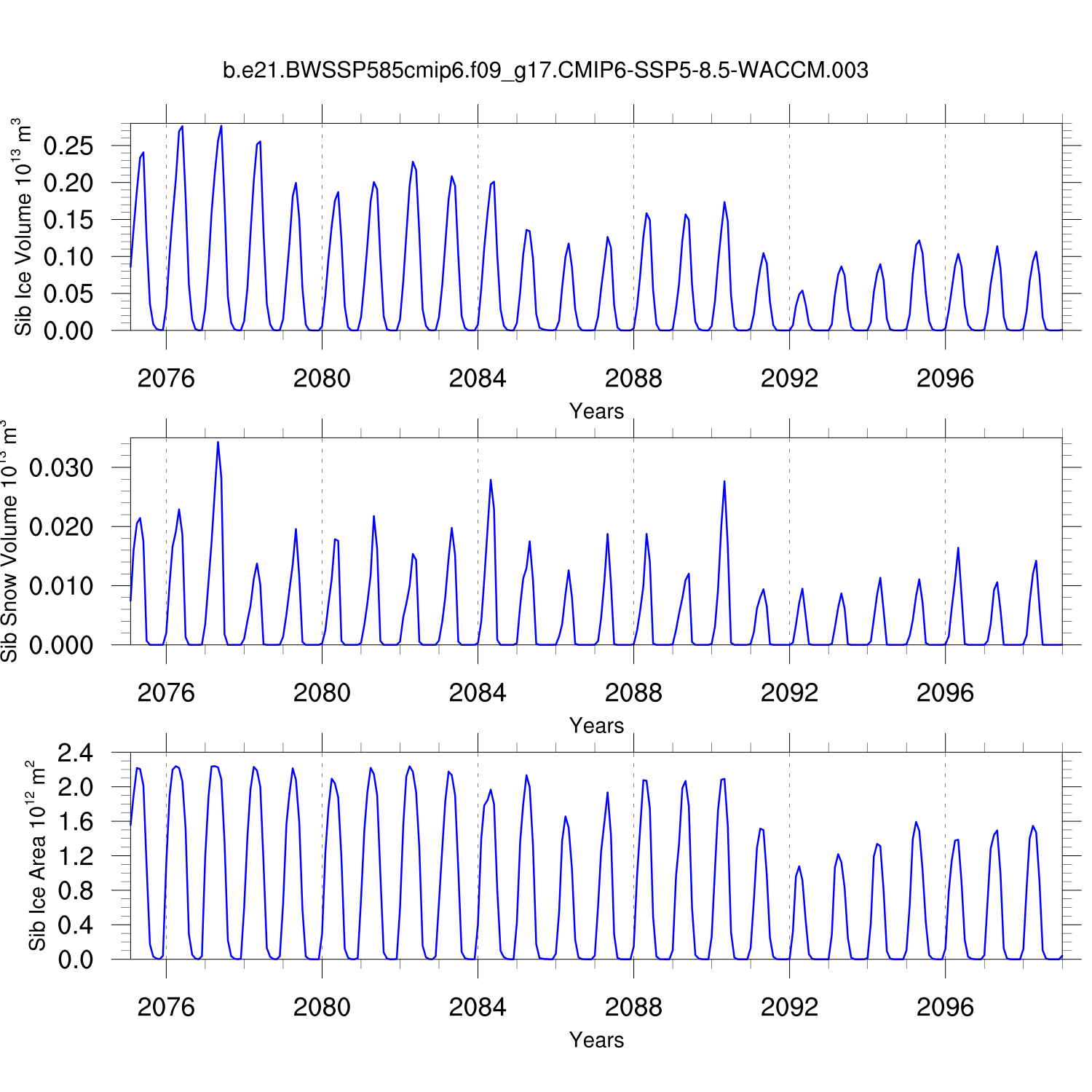Select the Sib Snow Volume y-axis label
Image resolution: width=1092 pixels, height=1092 pixels.
click(9, 541)
